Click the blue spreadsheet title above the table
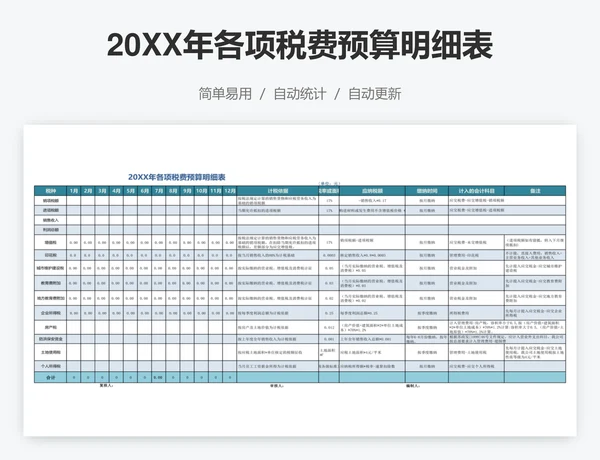The height and width of the screenshot is (460, 600). pyautogui.click(x=177, y=177)
